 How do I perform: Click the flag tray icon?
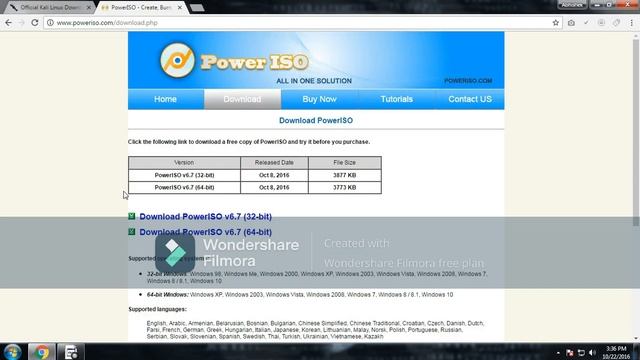click(x=570, y=353)
